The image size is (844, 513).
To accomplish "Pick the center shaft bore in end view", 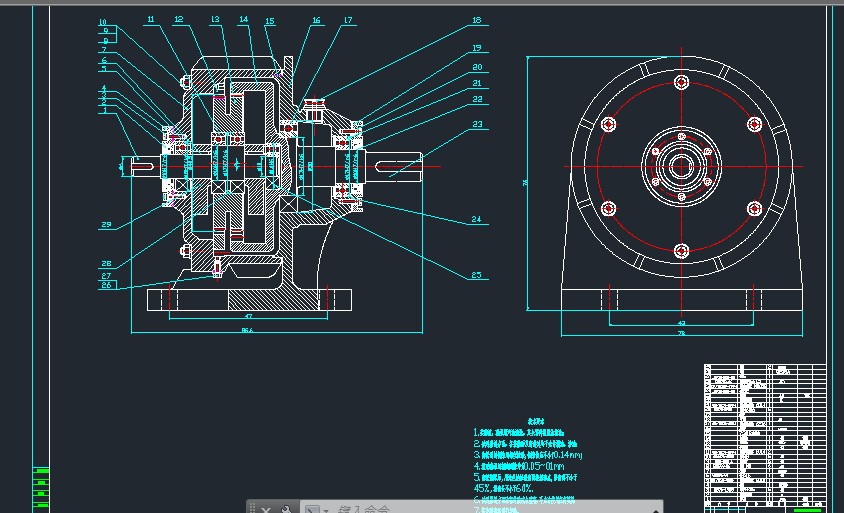I will 681,166.
